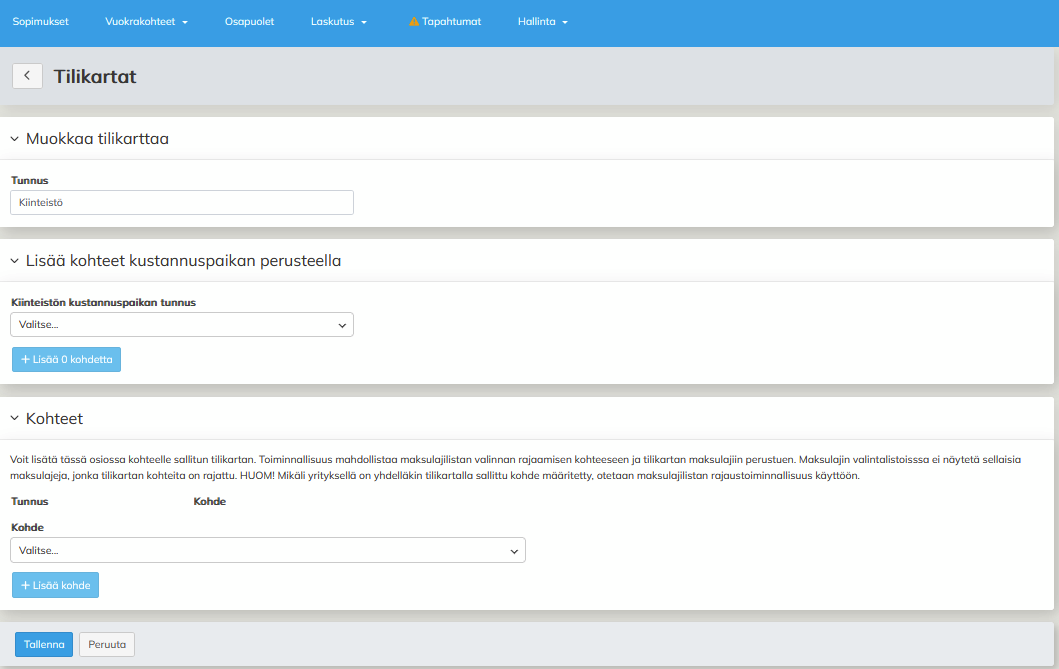1059x669 pixels.
Task: Click the warning triangle icon before Tapahtumat
Action: click(x=414, y=21)
